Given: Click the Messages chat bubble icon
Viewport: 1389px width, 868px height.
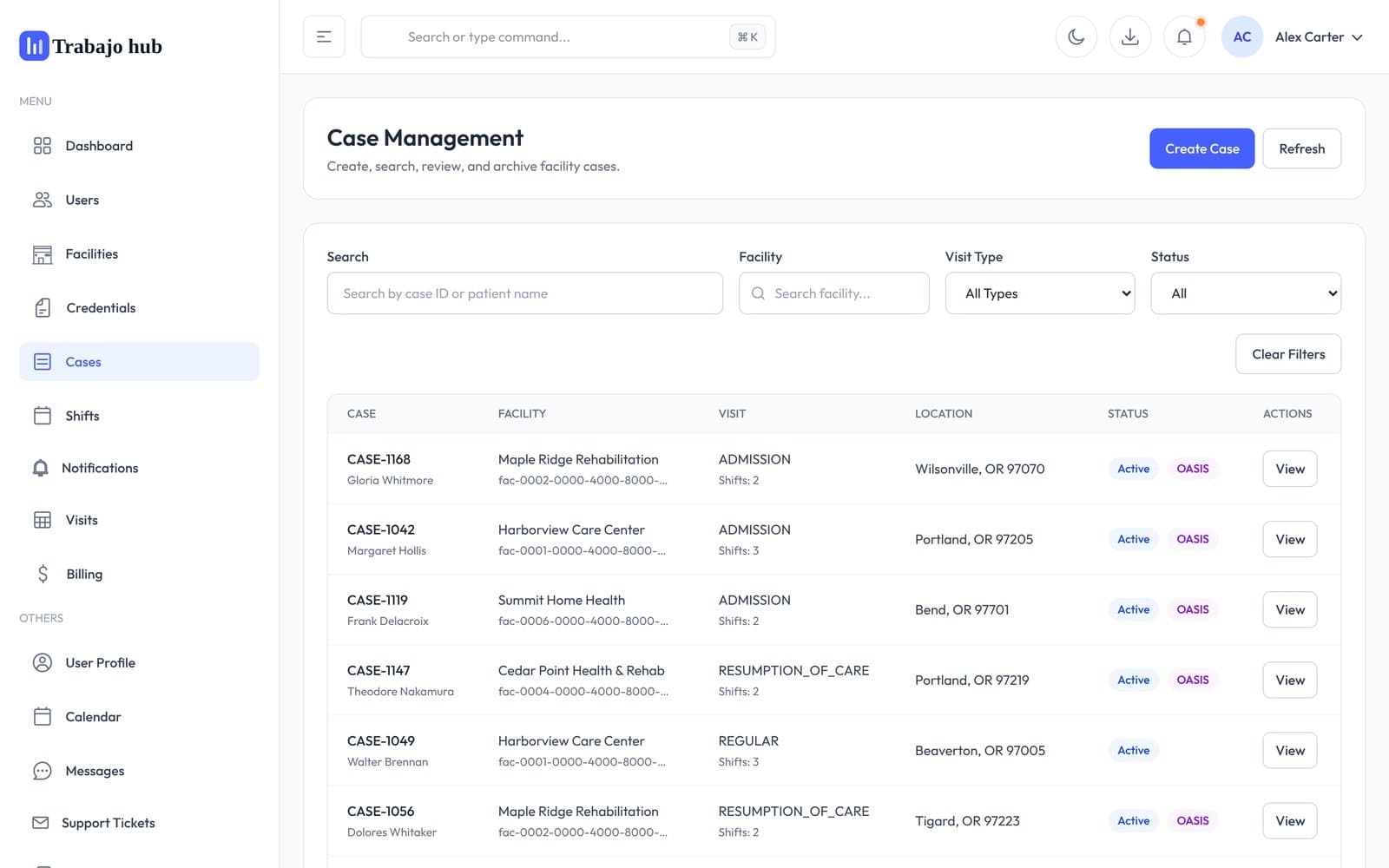Looking at the screenshot, I should pos(42,771).
